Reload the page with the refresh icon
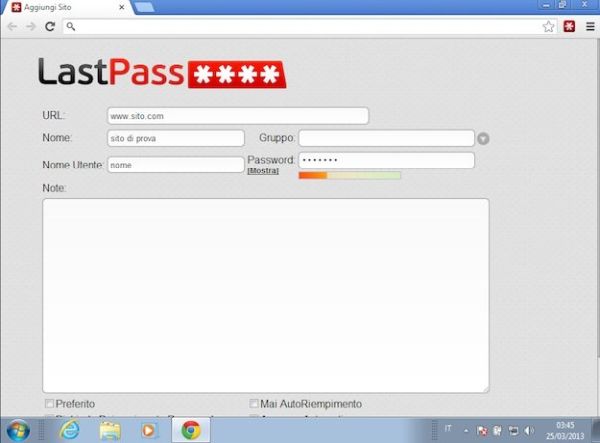 click(x=50, y=26)
